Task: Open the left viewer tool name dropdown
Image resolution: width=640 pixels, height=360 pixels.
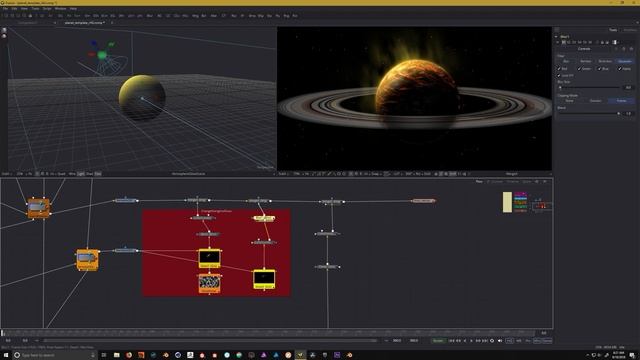Action: click(x=274, y=174)
